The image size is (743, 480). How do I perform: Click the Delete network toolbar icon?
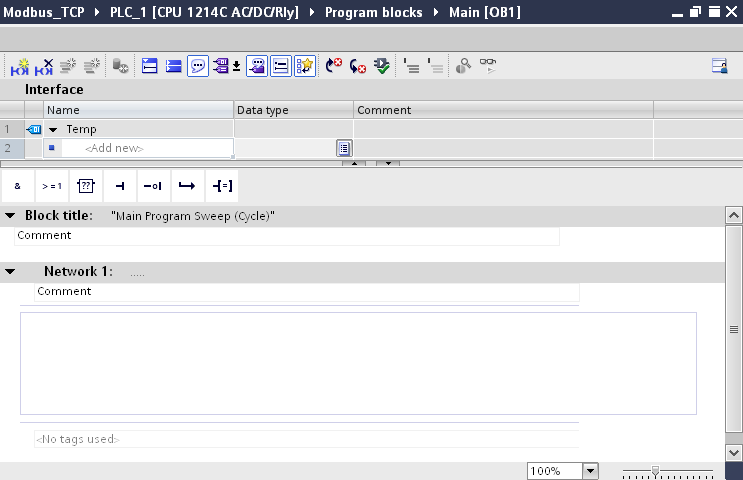coord(44,66)
